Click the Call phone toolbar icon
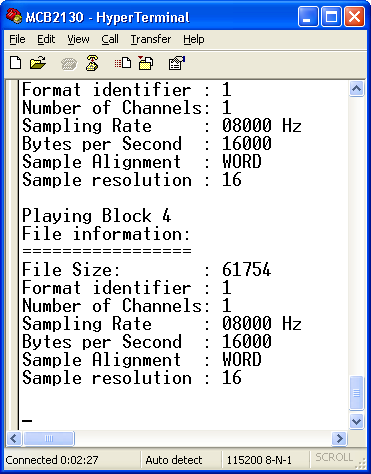 (x=69, y=64)
